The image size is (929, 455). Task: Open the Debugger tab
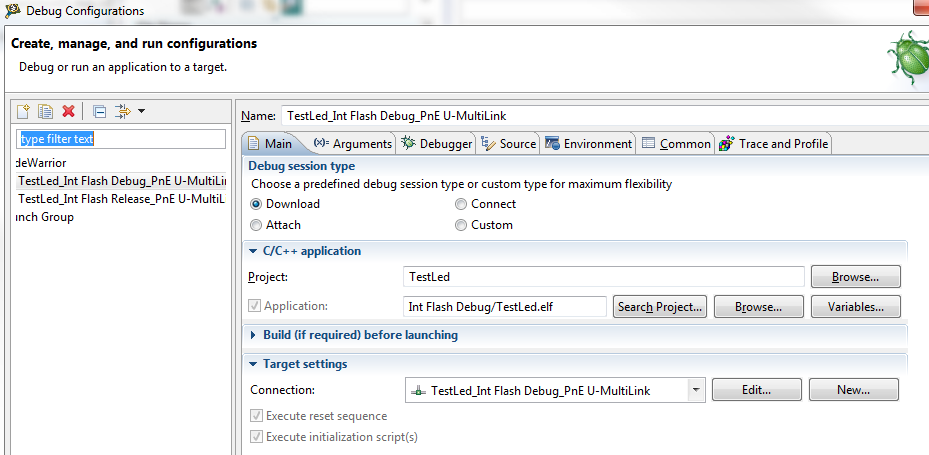436,144
